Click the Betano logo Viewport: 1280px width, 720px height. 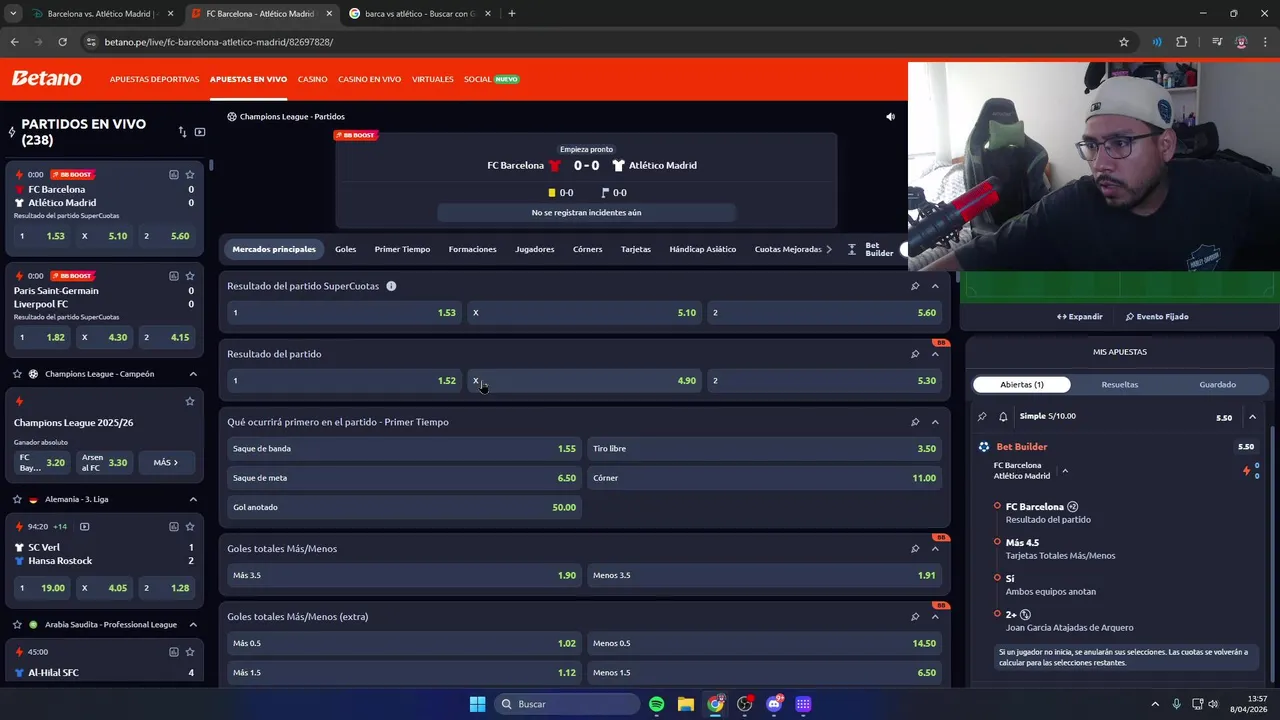pyautogui.click(x=46, y=78)
